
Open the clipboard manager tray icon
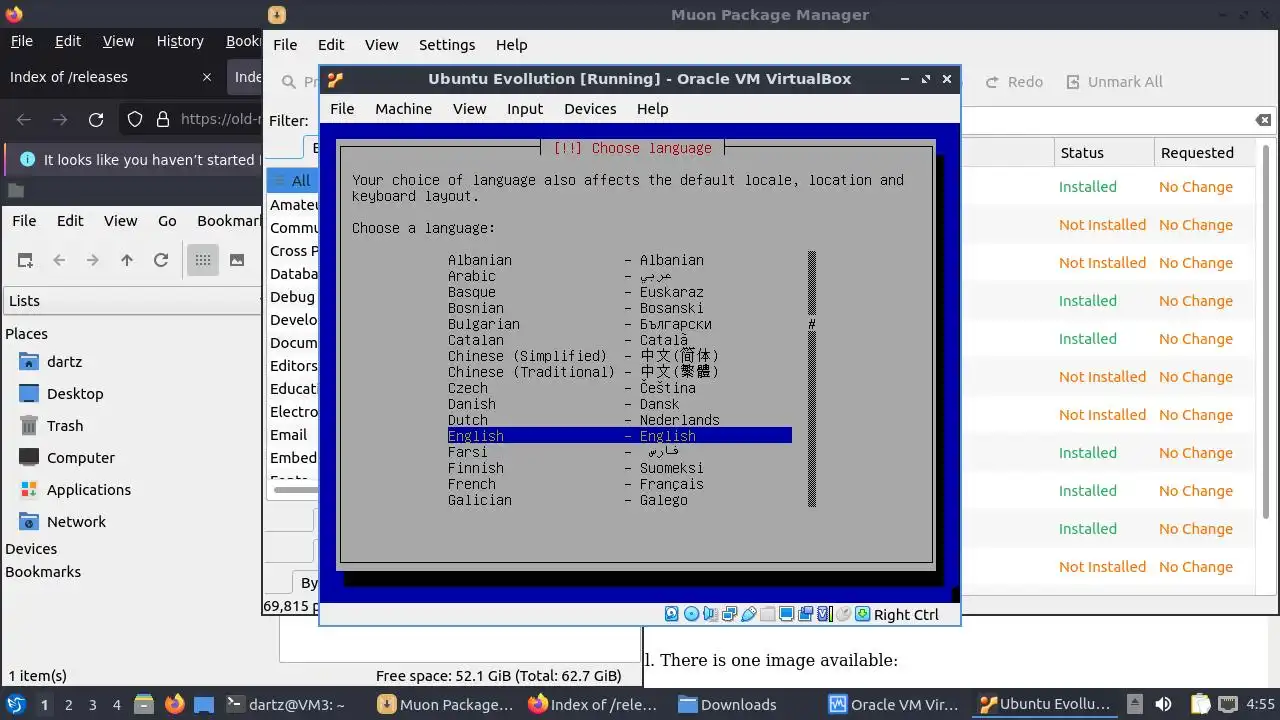pos(1201,704)
